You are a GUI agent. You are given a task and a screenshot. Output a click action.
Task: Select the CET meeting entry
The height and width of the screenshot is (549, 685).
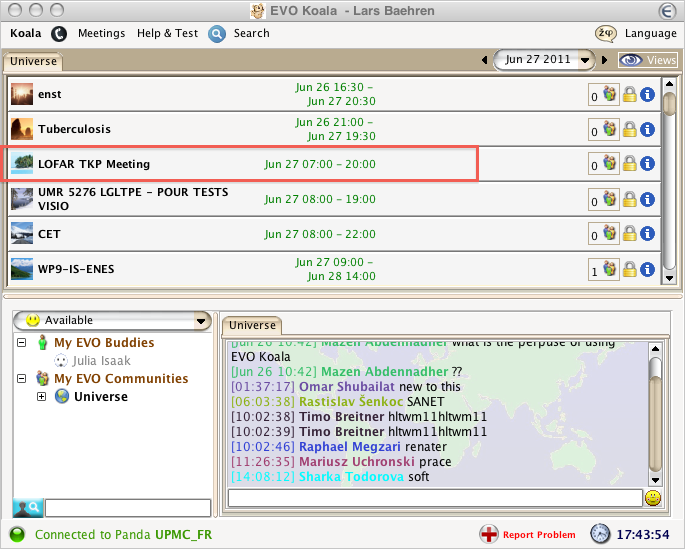point(334,234)
